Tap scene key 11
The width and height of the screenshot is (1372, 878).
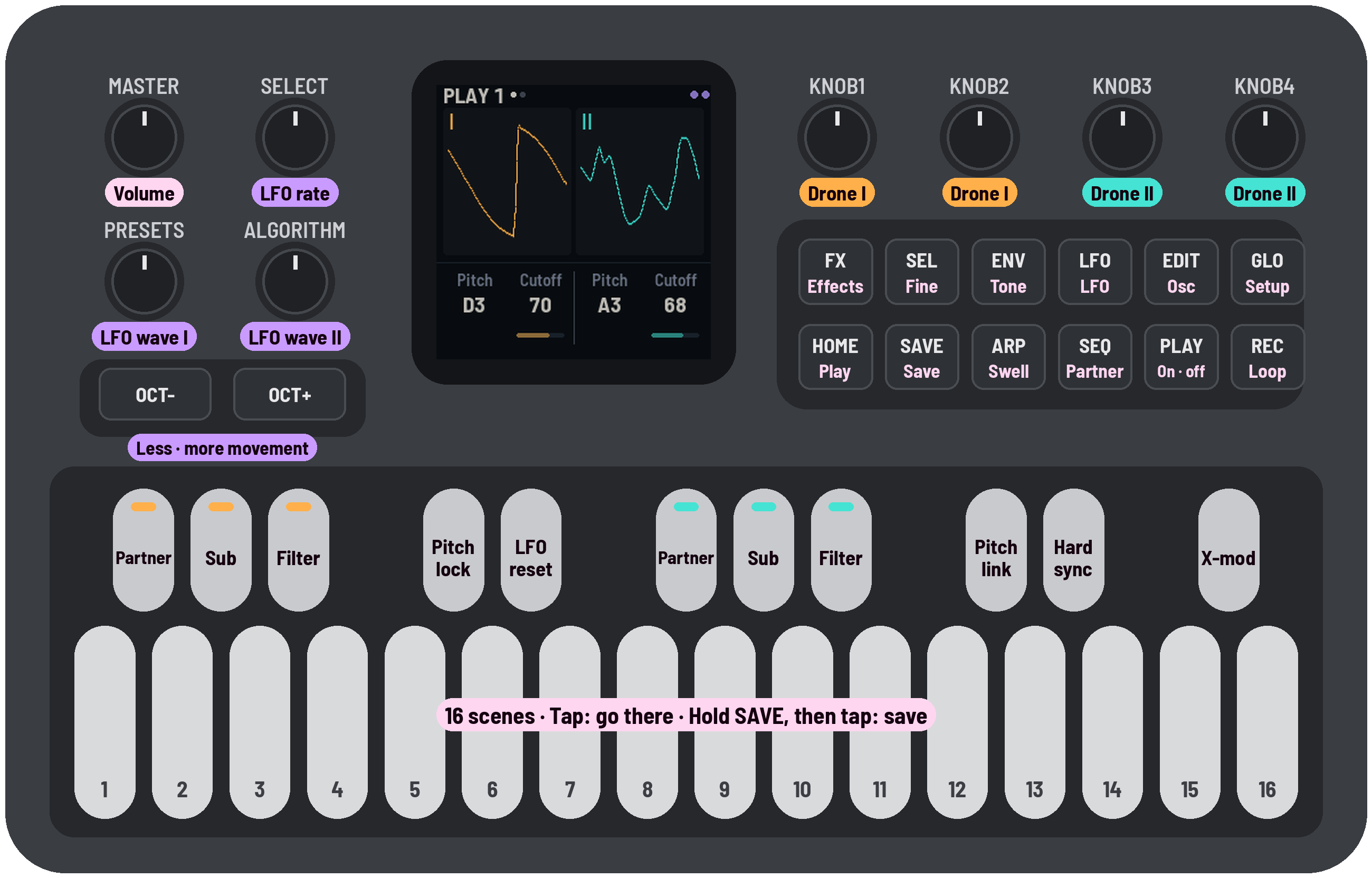880,722
